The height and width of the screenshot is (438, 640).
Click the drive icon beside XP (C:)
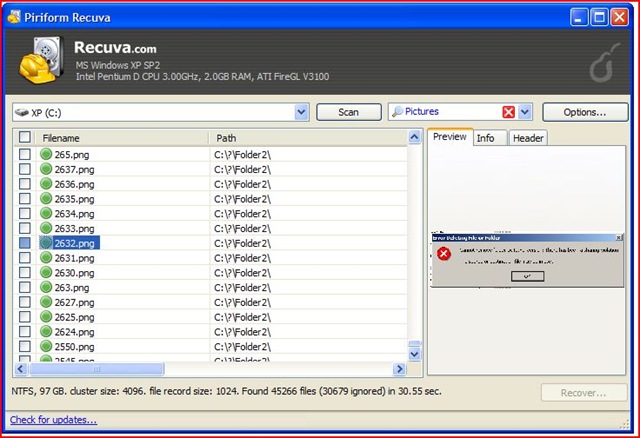(x=22, y=112)
